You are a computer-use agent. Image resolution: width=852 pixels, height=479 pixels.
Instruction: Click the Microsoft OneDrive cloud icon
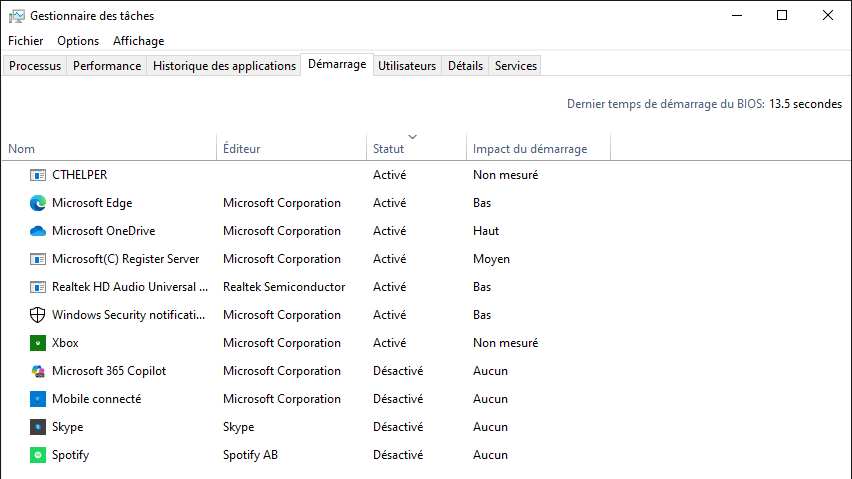pyautogui.click(x=37, y=231)
